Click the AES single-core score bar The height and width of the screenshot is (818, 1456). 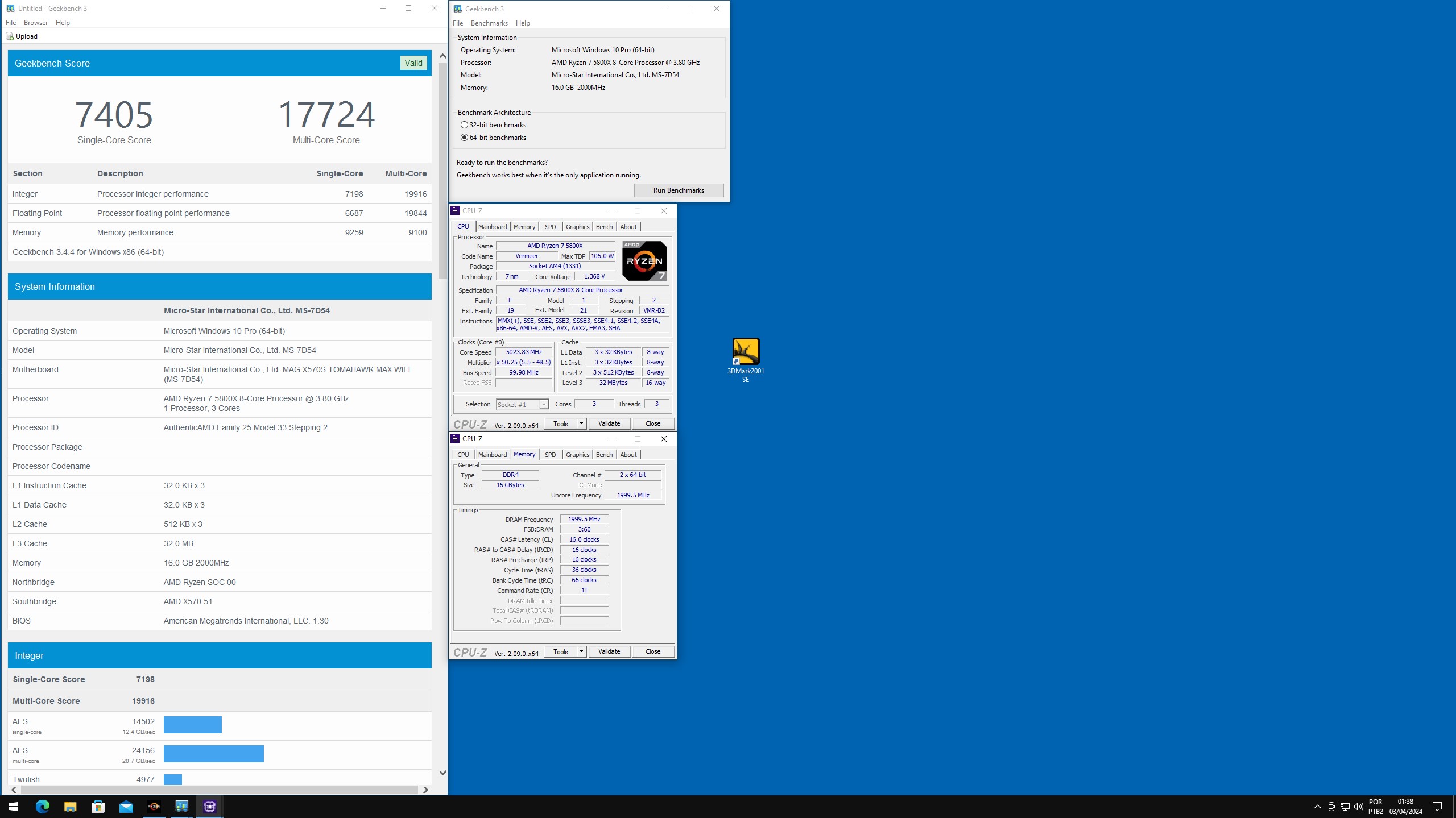tap(192, 725)
